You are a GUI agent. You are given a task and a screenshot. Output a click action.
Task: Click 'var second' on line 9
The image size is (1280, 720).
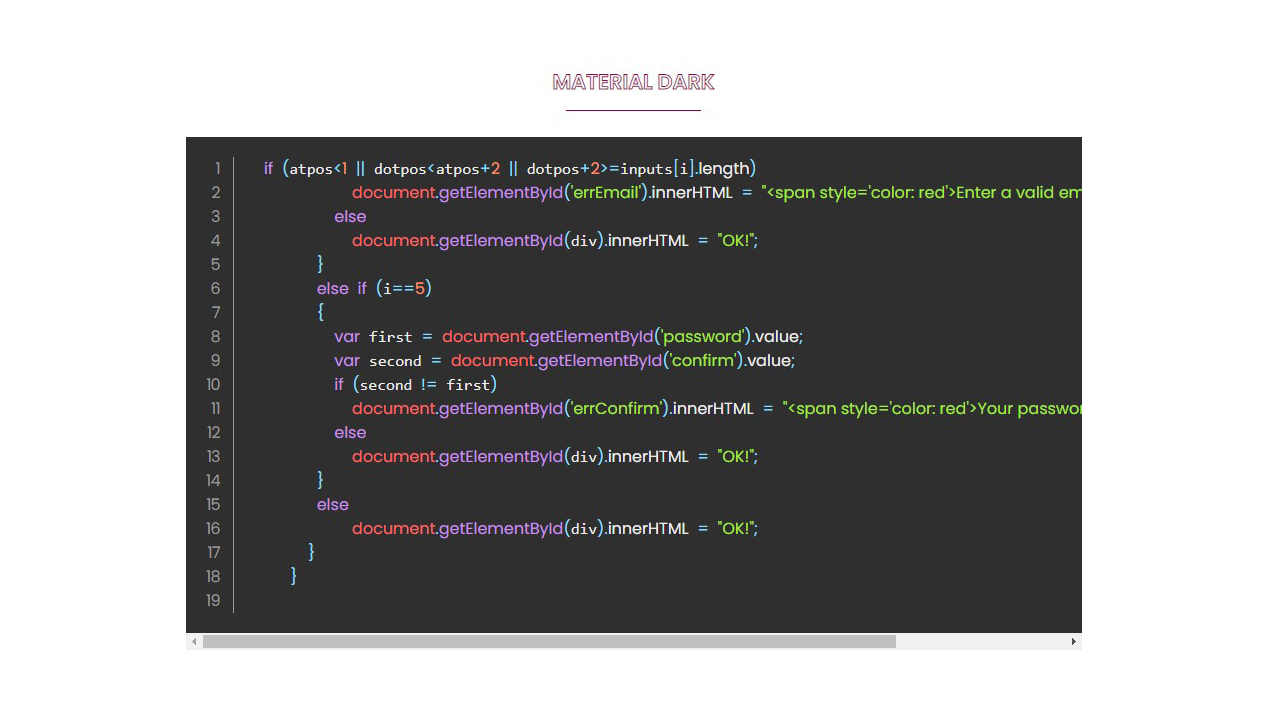(377, 360)
